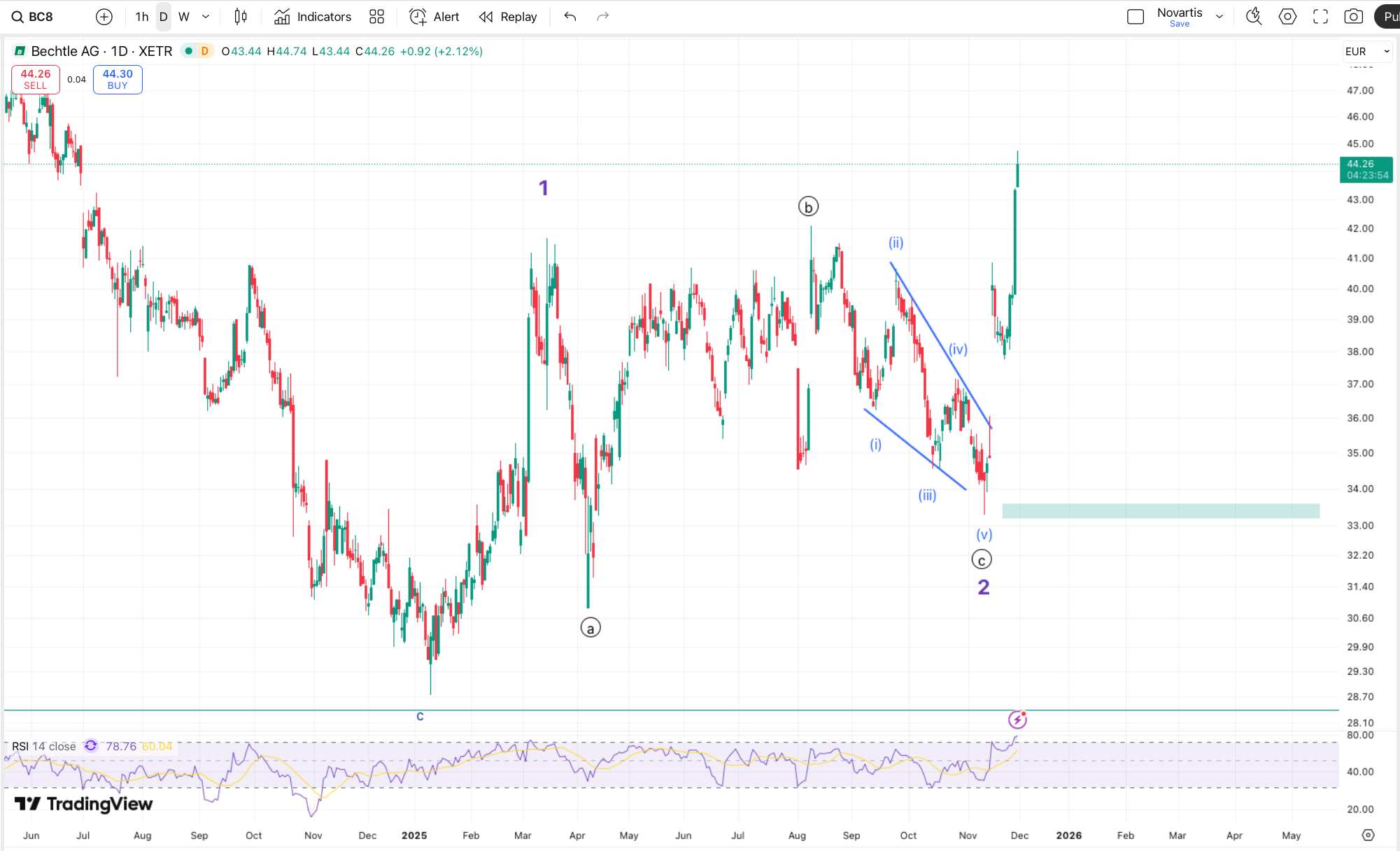
Task: Switch to the weekly W timeframe
Action: [x=184, y=17]
